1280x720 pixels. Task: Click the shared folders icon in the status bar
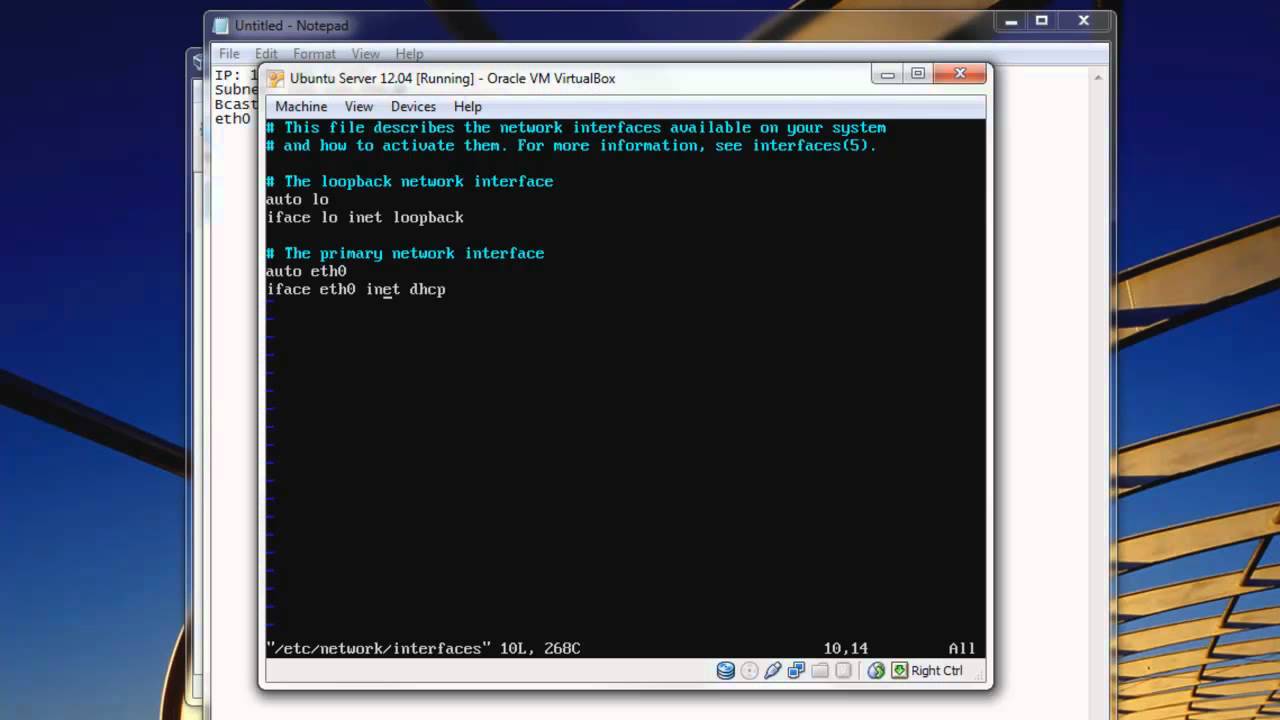pyautogui.click(x=820, y=671)
